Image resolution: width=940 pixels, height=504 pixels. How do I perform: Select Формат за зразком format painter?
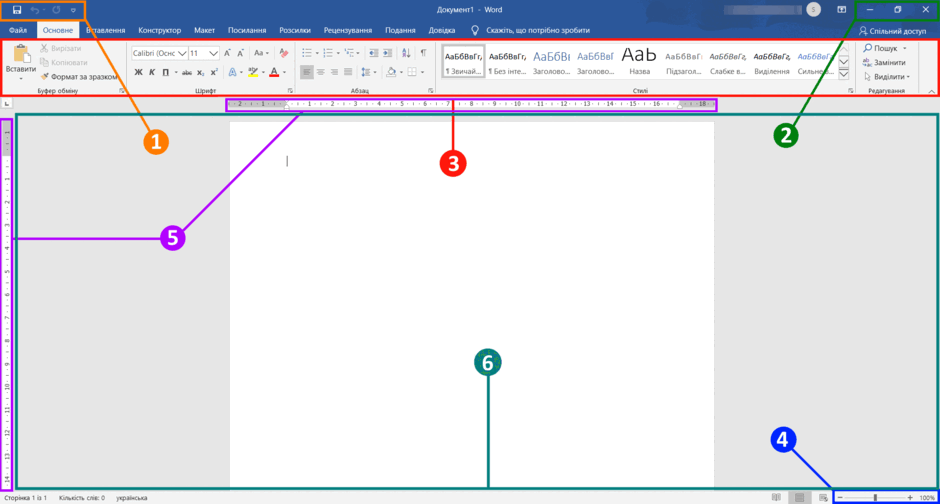79,77
